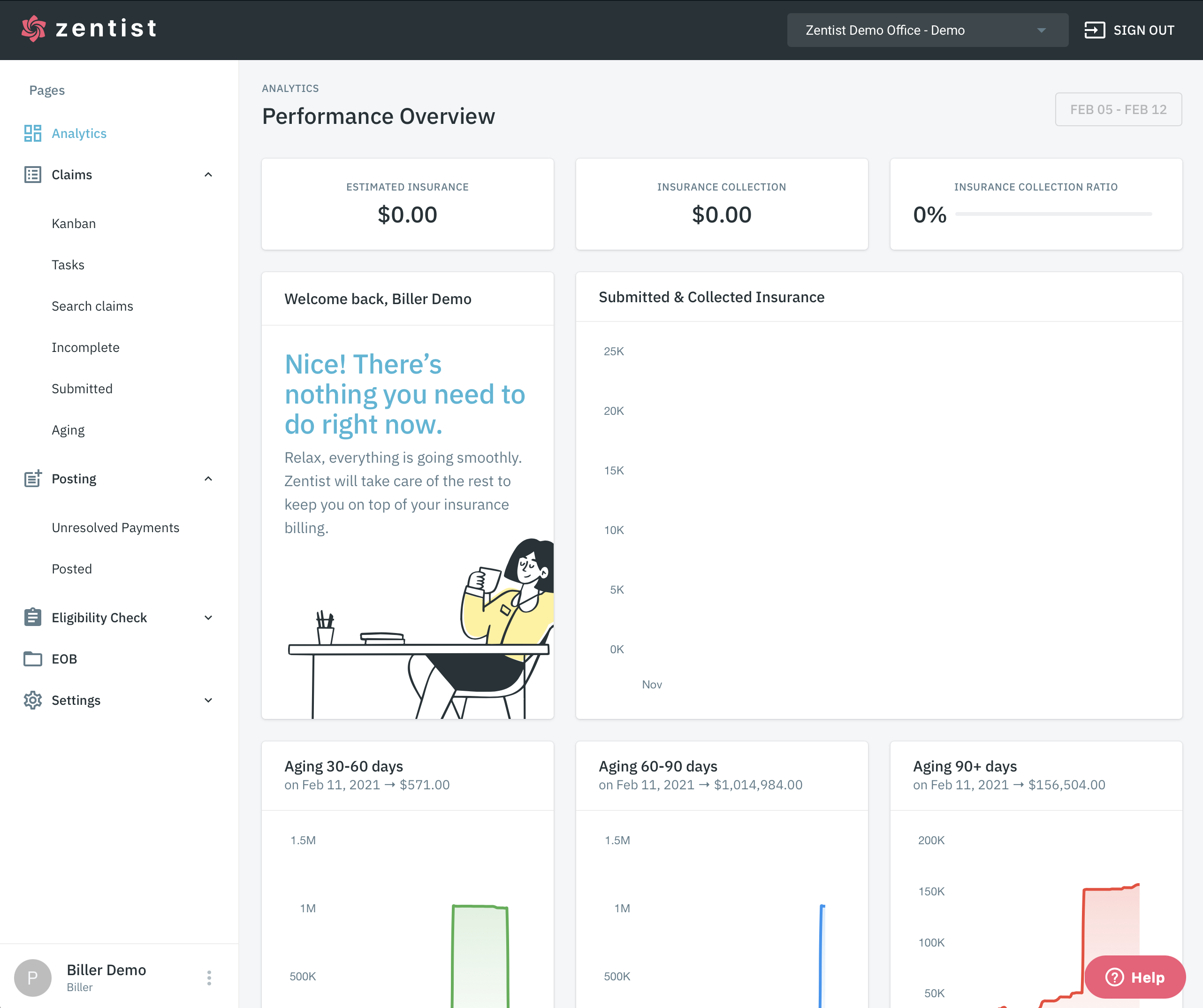Image resolution: width=1203 pixels, height=1008 pixels.
Task: Click the ANALYTICS breadcrumb label
Action: coord(290,88)
